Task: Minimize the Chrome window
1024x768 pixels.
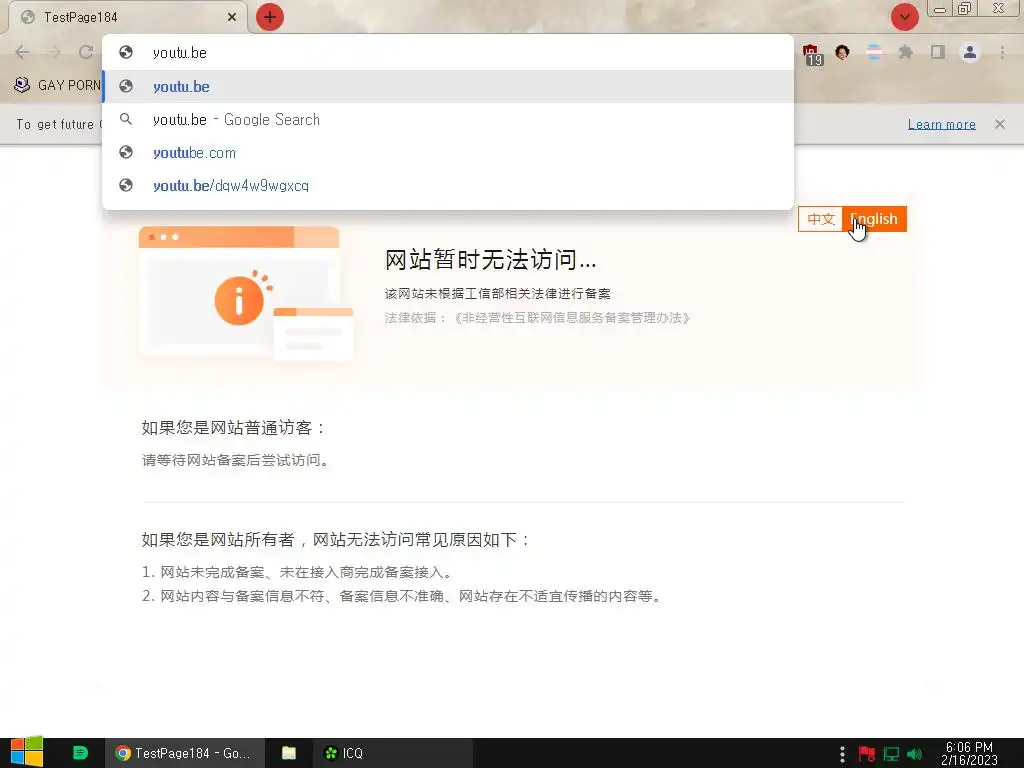Action: 940,9
